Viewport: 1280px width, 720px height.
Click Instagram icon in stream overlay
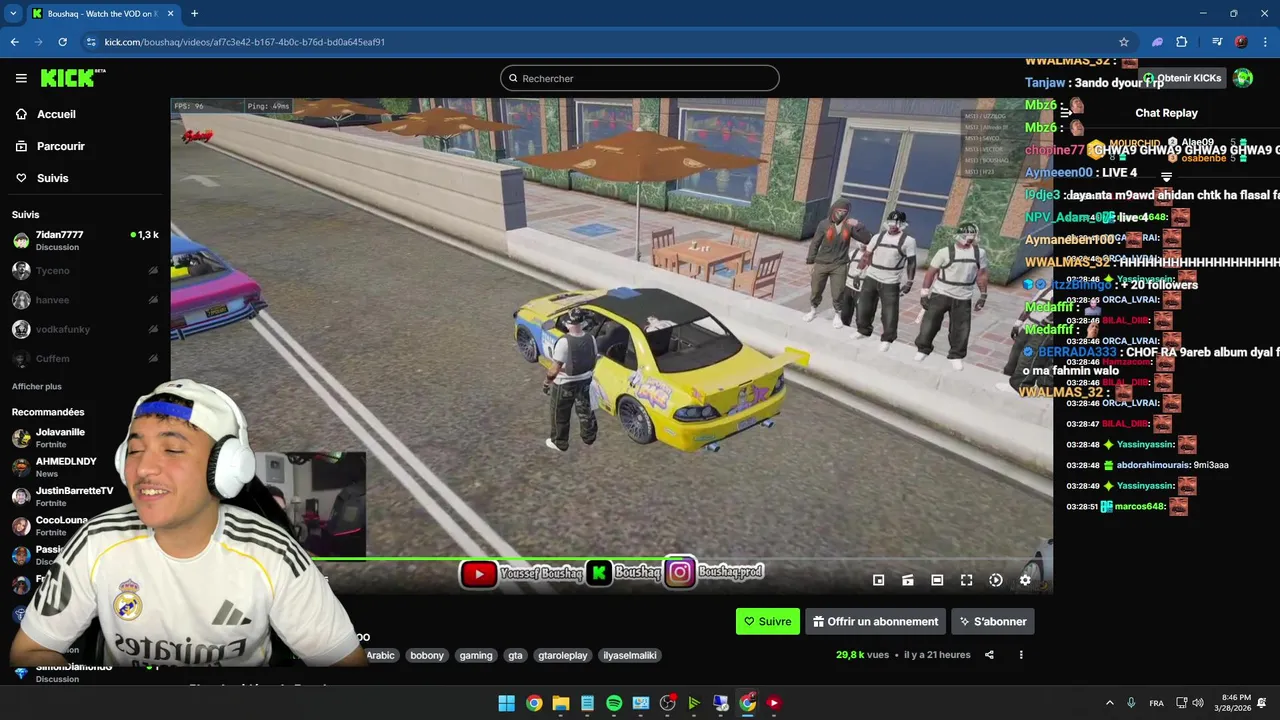[680, 573]
